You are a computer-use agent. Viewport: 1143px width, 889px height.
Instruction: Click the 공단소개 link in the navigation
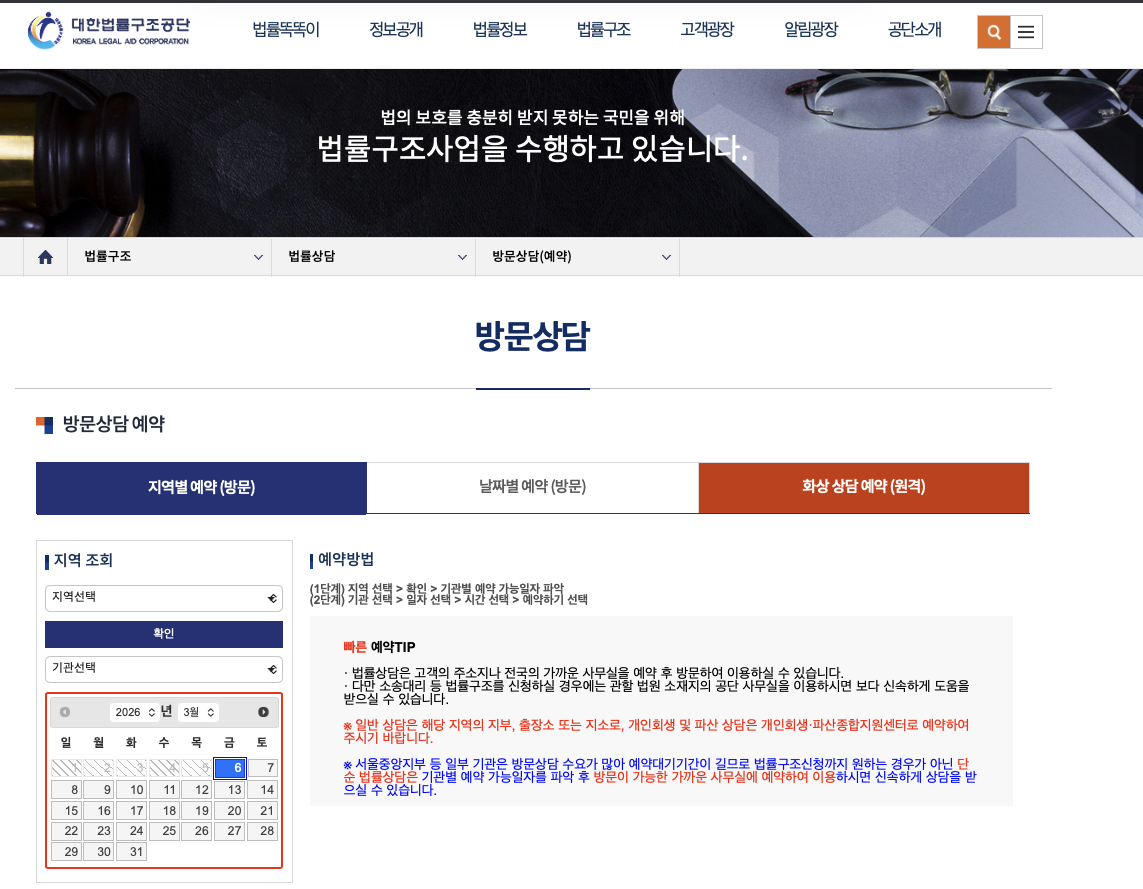pyautogui.click(x=912, y=30)
